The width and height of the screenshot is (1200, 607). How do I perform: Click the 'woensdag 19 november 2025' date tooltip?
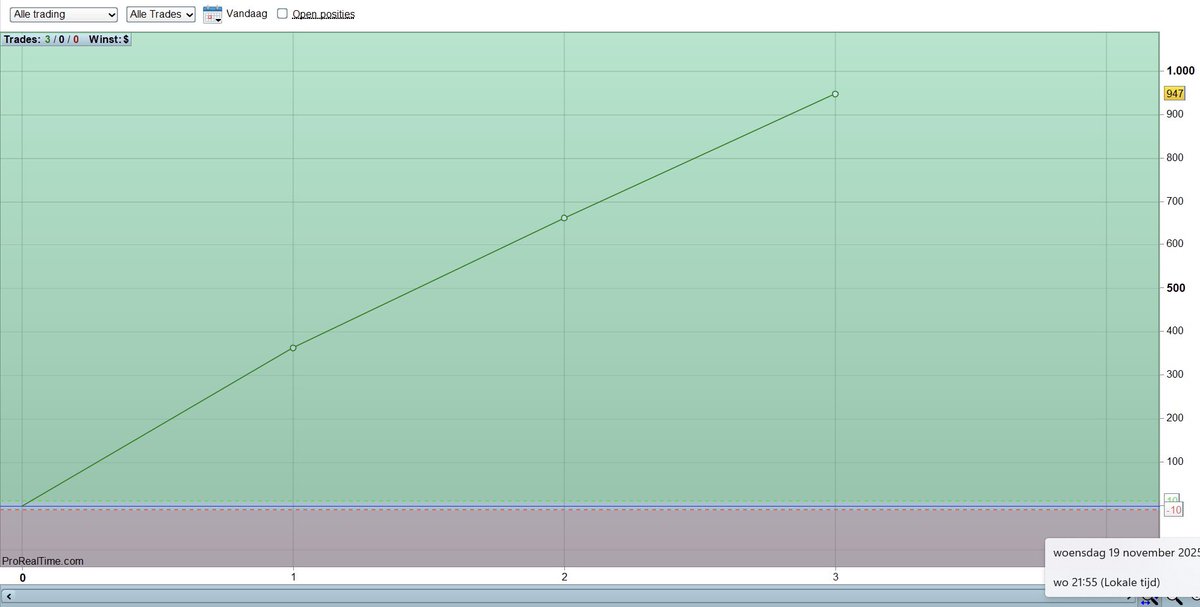(1126, 553)
